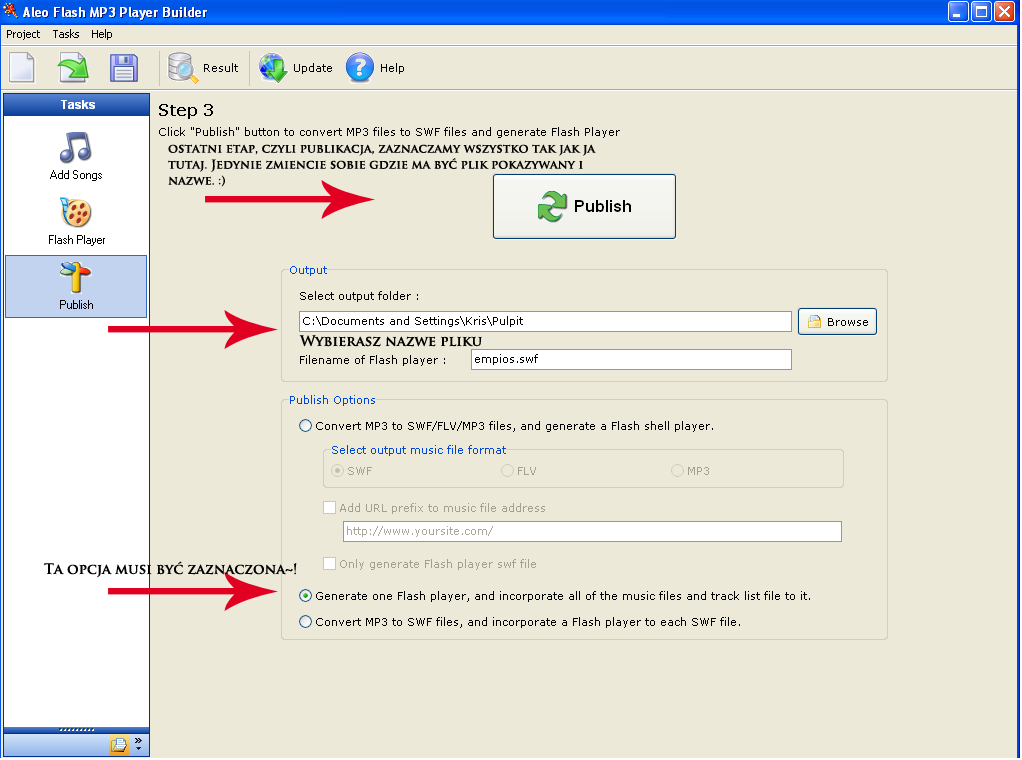Click the app icon in title bar
This screenshot has width=1022, height=760.
(x=10, y=11)
